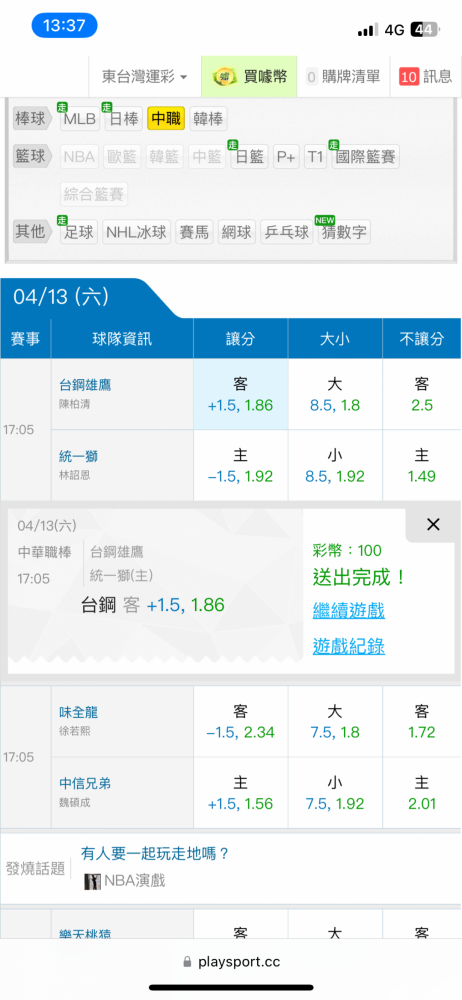Select the T1 basketball league tab
The image size is (462, 1000).
pyautogui.click(x=315, y=157)
